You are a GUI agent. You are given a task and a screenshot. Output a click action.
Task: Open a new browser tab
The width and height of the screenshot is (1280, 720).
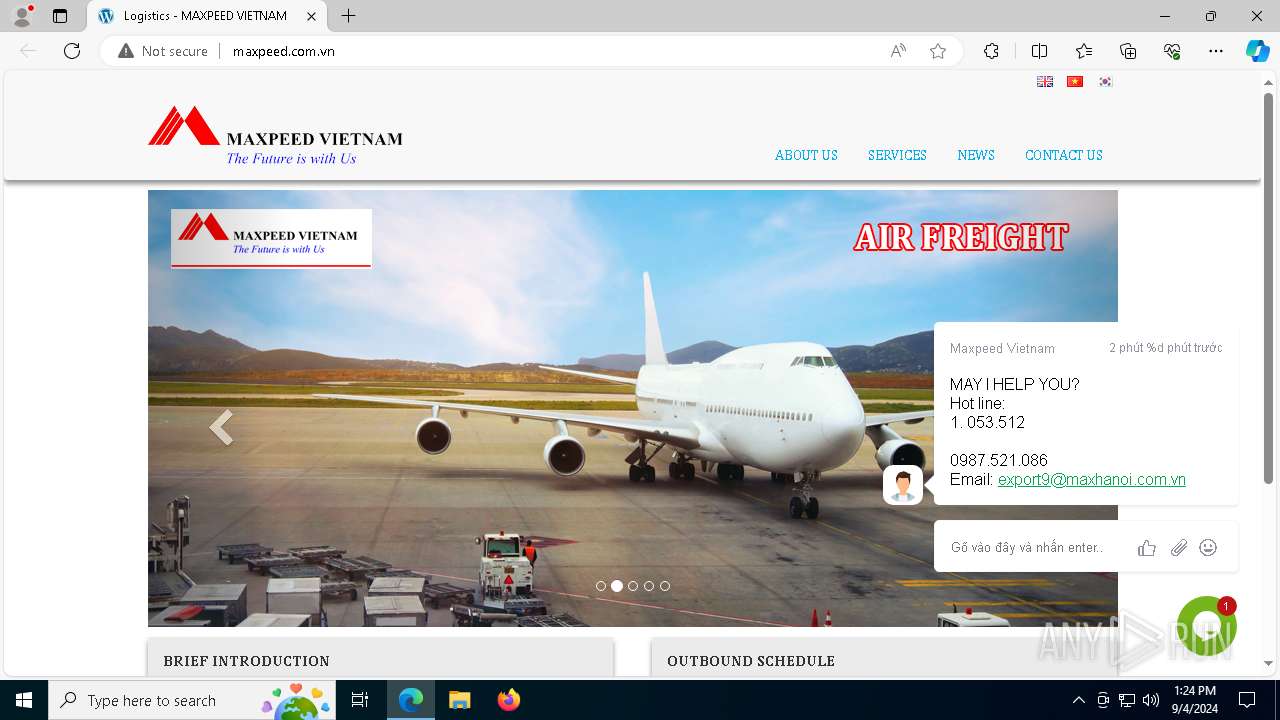348,16
